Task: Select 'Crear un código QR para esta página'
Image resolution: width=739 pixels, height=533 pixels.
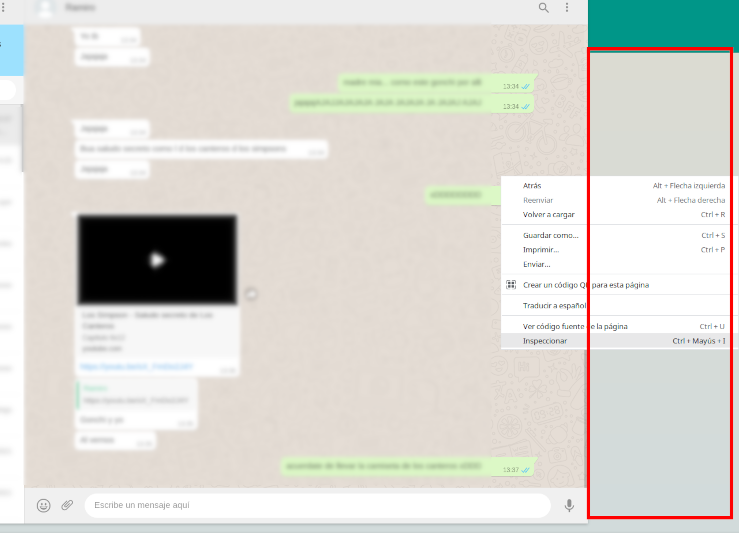Action: (x=585, y=285)
